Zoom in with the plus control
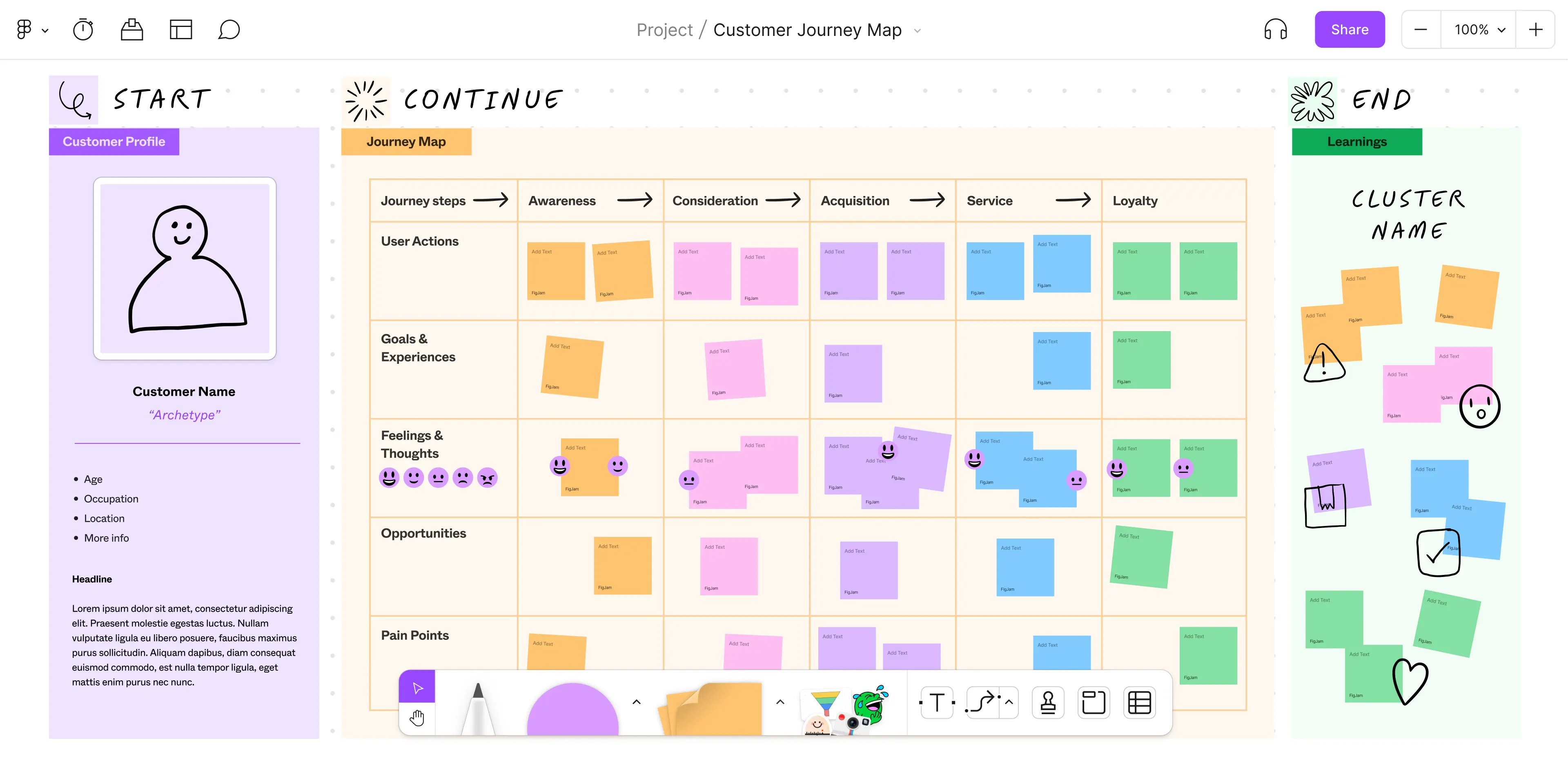This screenshot has width=1568, height=784. [1535, 29]
